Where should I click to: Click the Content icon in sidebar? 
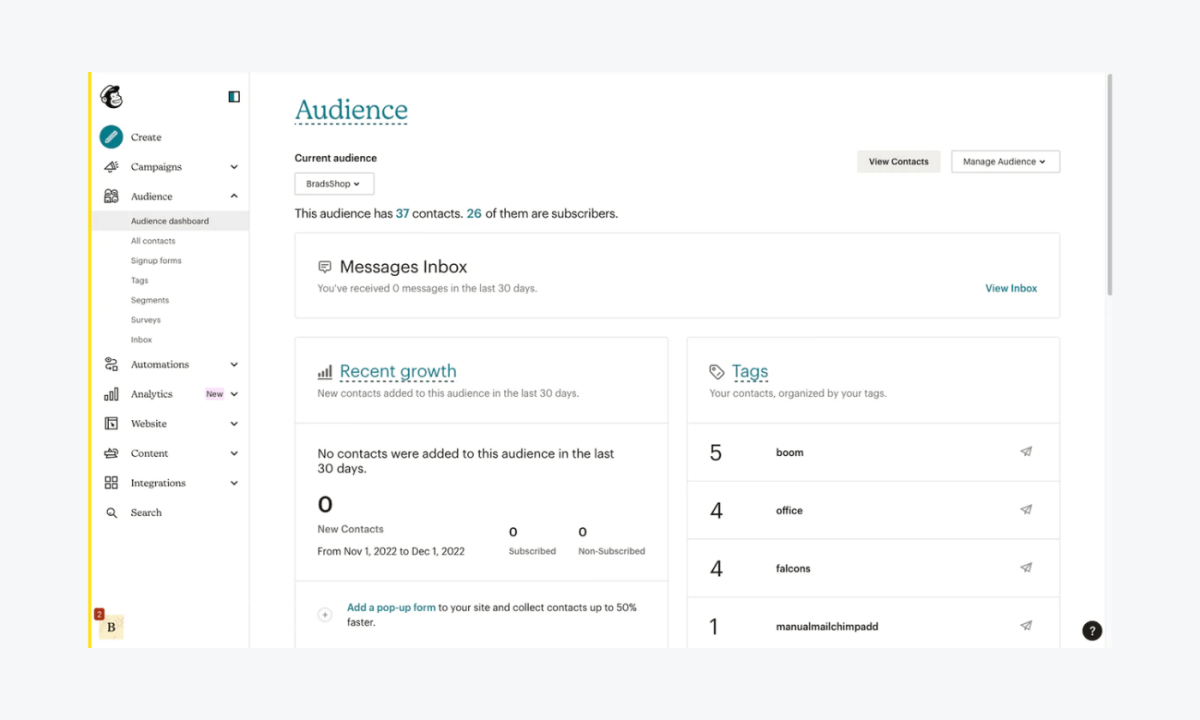click(x=111, y=453)
